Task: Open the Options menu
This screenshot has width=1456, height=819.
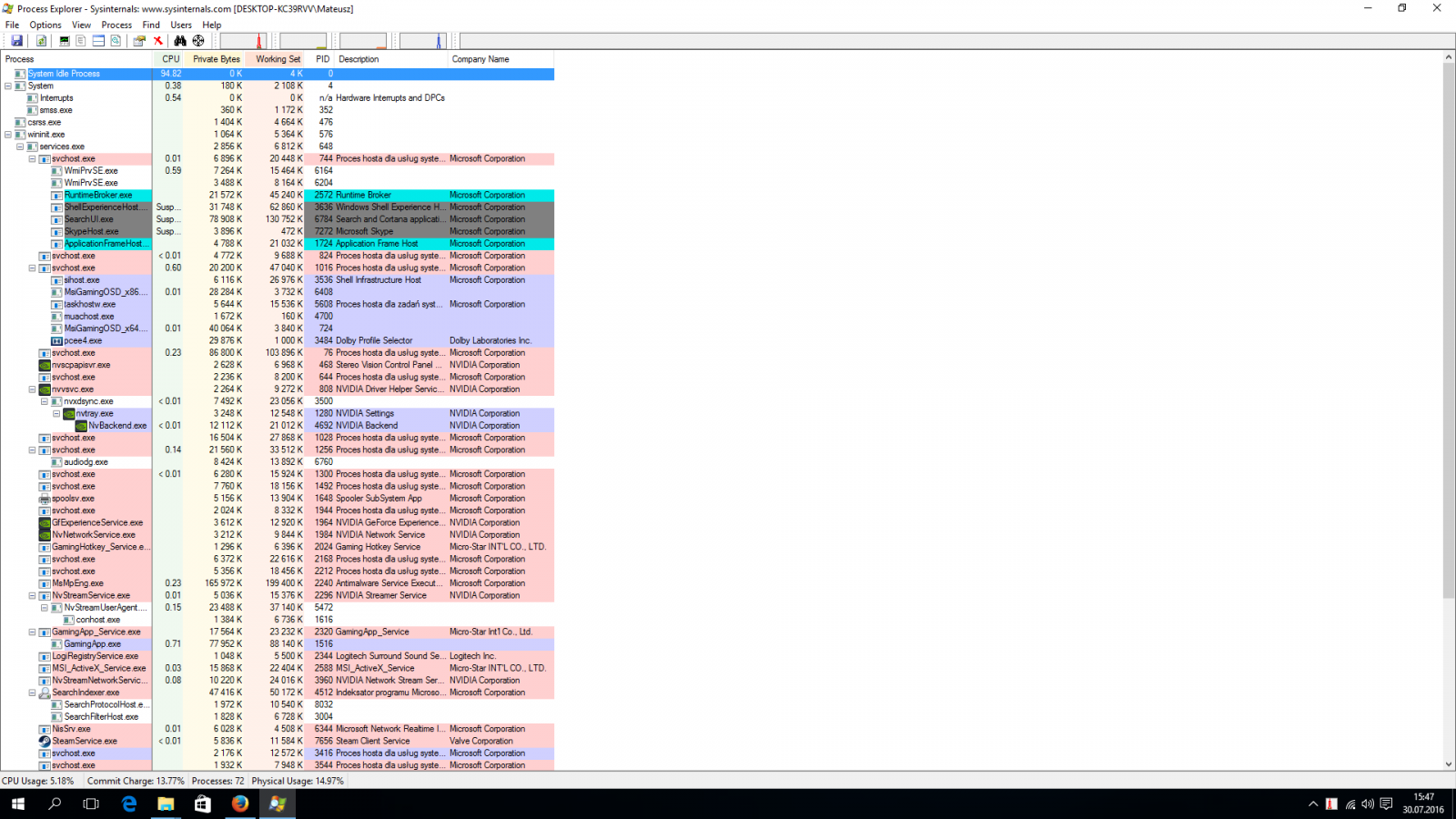Action: pos(45,25)
